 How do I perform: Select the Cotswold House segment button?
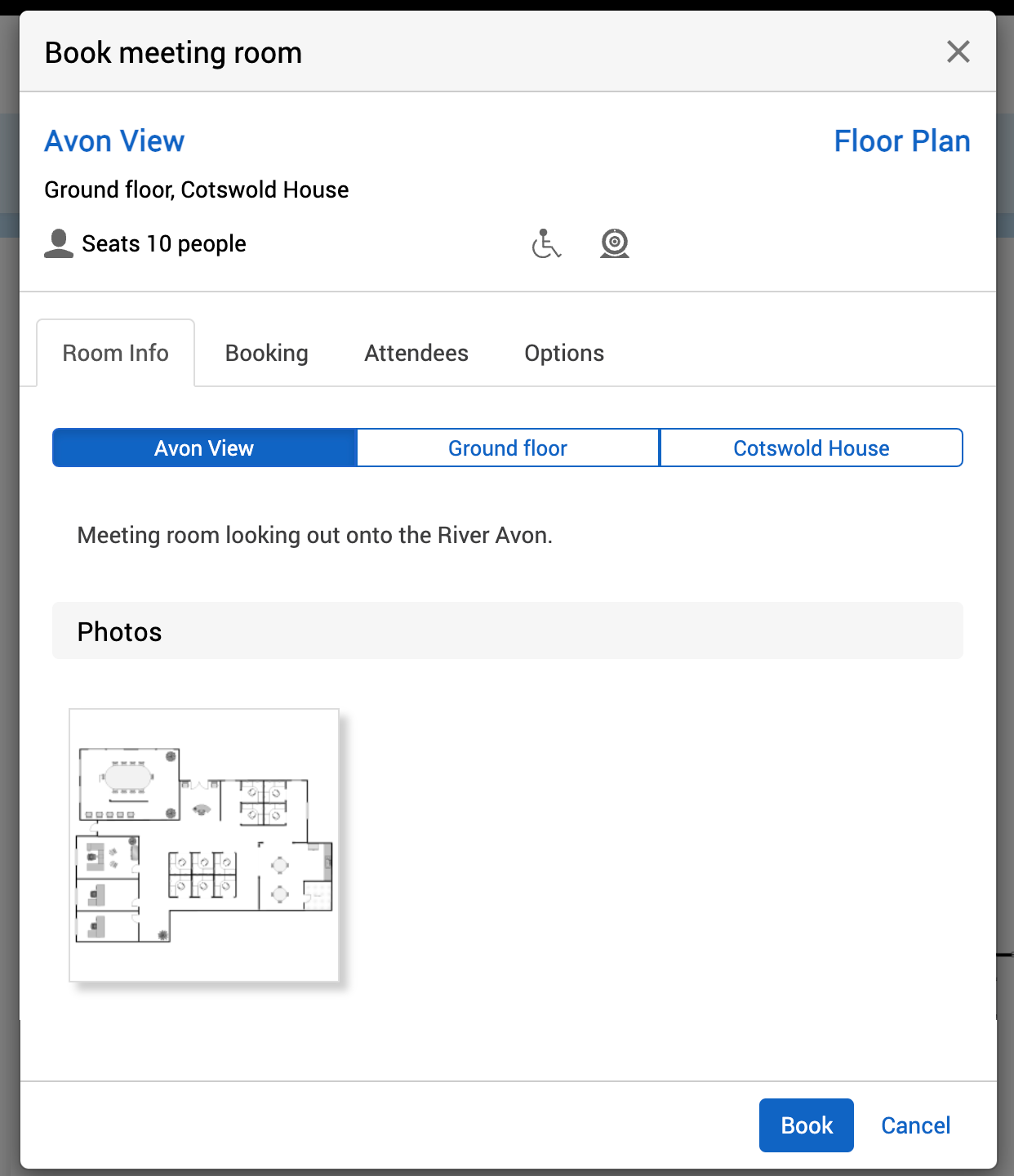pyautogui.click(x=811, y=448)
